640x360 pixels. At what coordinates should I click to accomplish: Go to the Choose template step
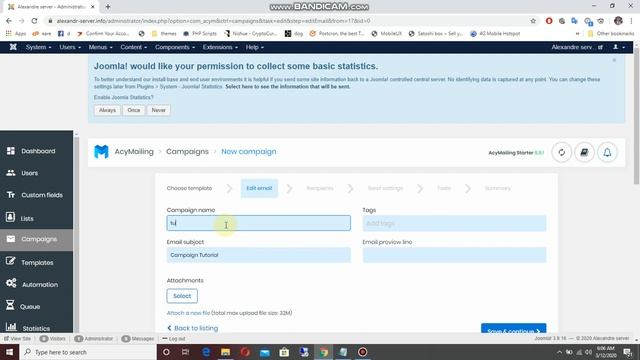(x=189, y=188)
